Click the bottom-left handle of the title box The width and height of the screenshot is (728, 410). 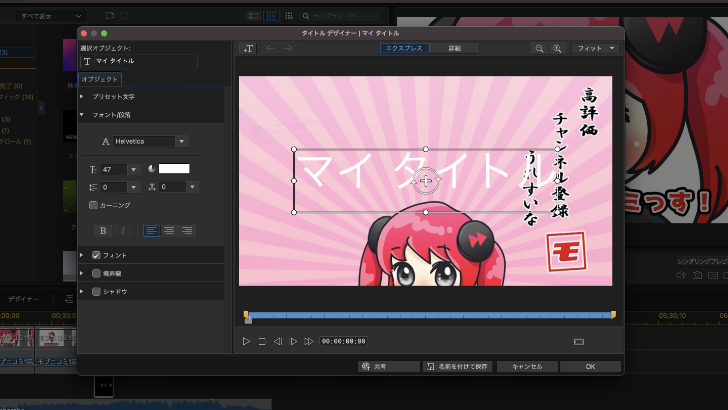tap(294, 212)
